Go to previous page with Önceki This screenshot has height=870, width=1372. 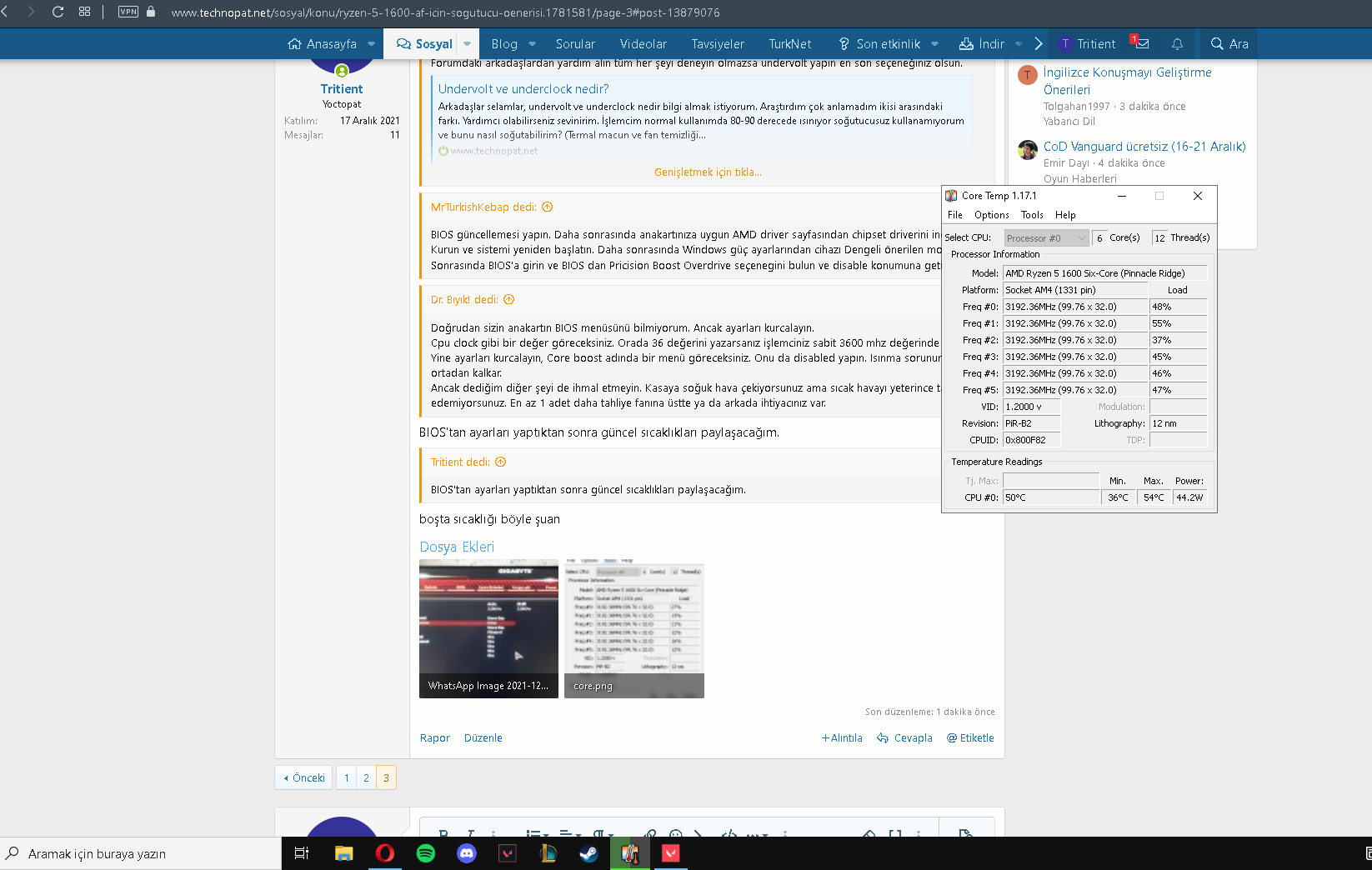click(x=304, y=777)
